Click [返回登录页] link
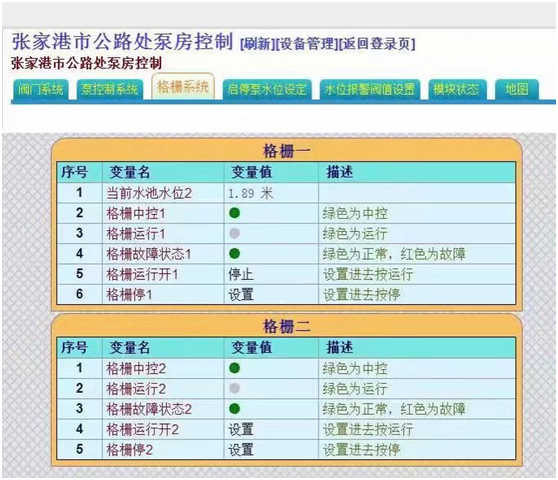558x480 pixels. coord(377,44)
